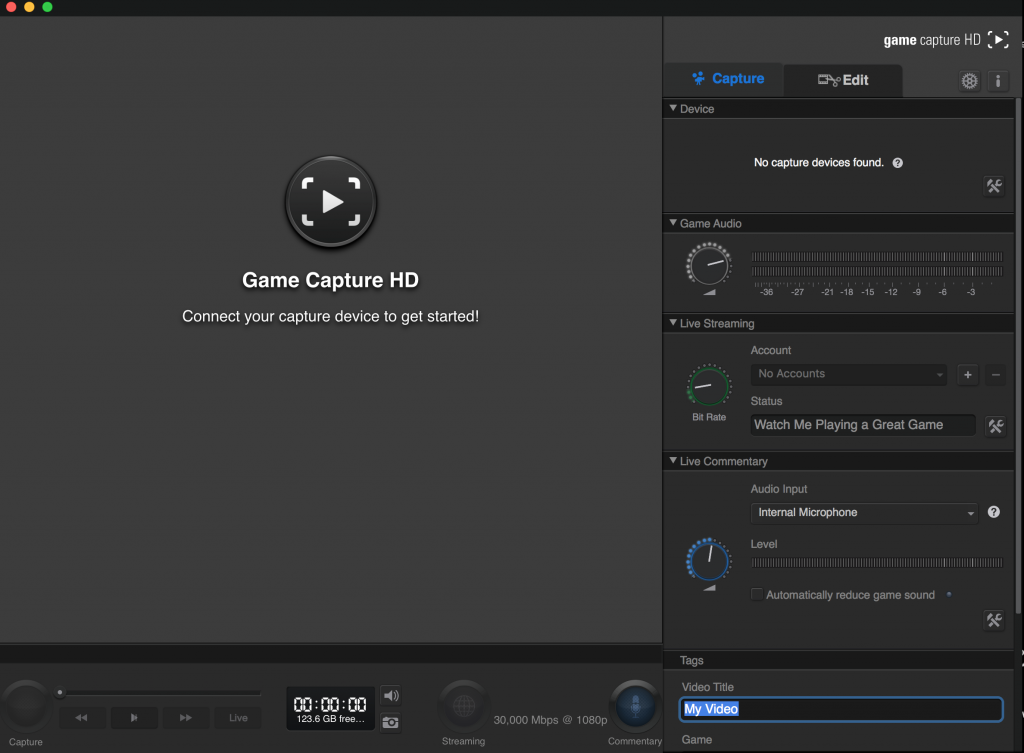Click the green maximize window button
This screenshot has width=1024, height=753.
(47, 7)
